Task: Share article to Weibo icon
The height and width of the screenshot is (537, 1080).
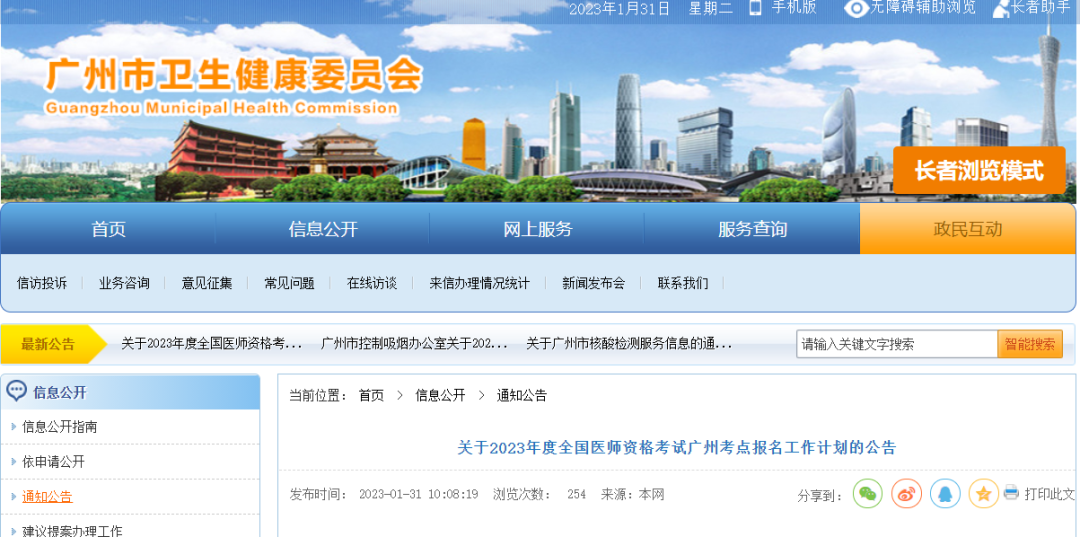Action: click(906, 494)
